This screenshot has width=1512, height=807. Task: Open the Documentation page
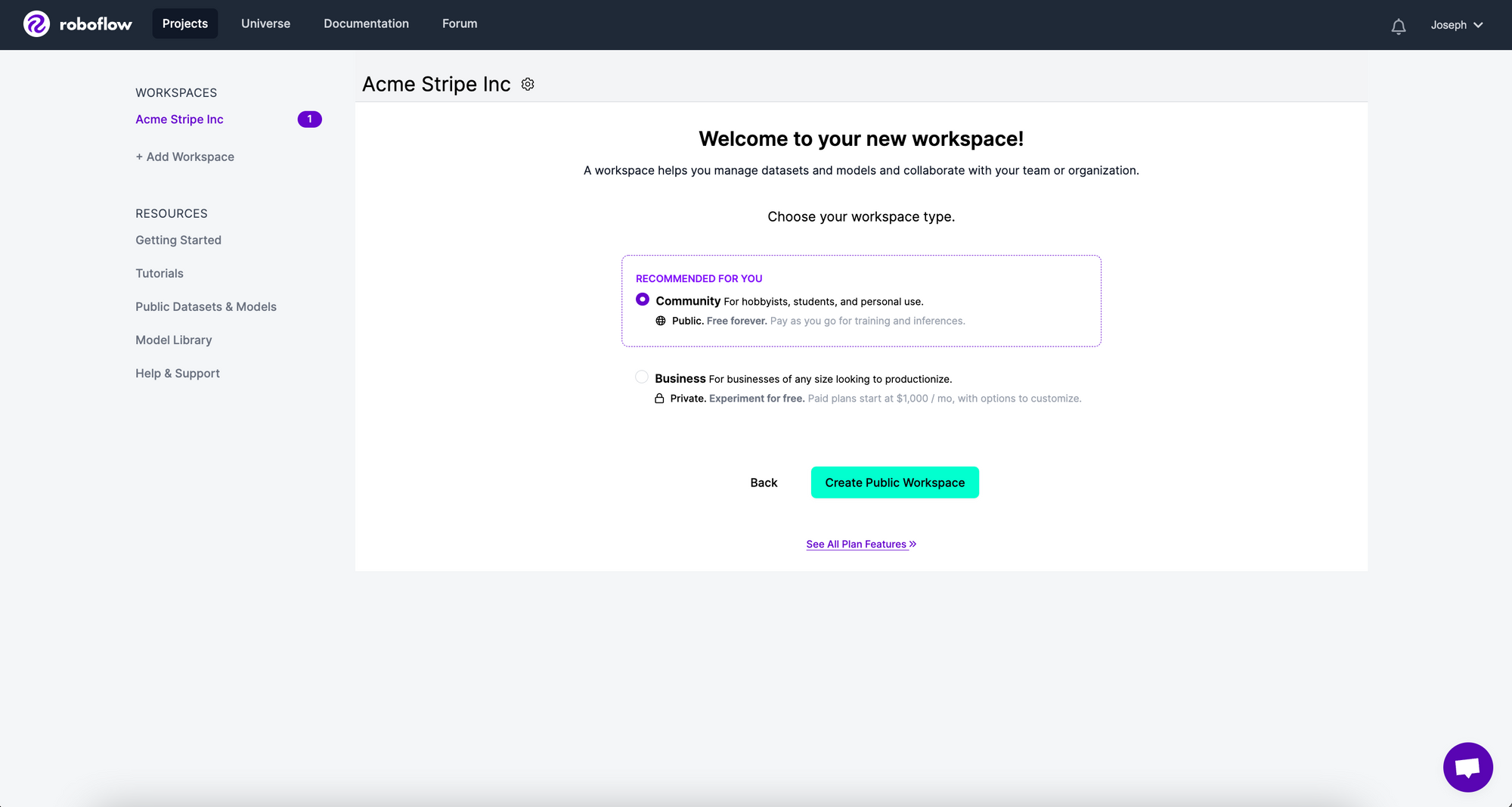tap(366, 23)
